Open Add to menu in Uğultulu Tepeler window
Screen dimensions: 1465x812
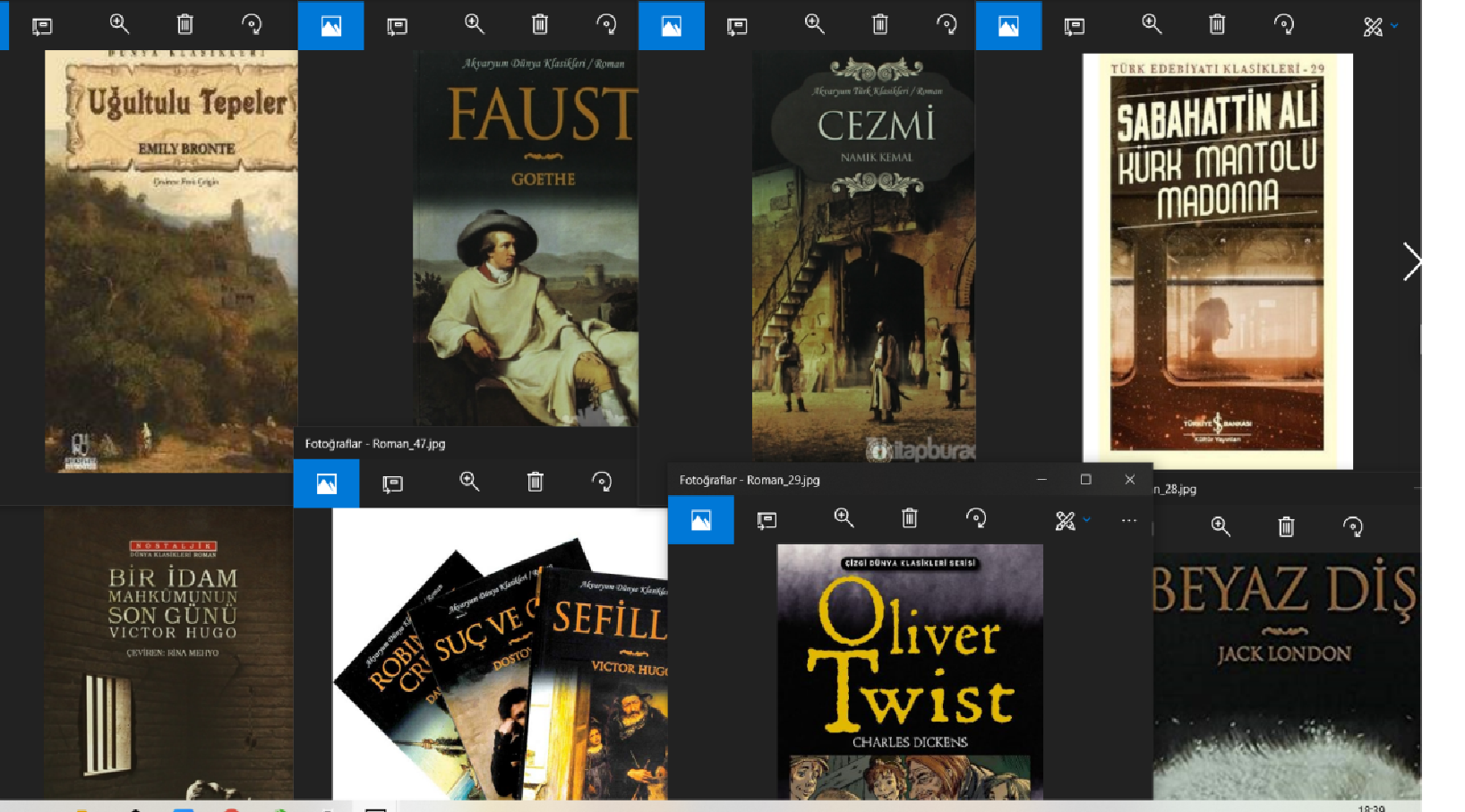pyautogui.click(x=42, y=26)
